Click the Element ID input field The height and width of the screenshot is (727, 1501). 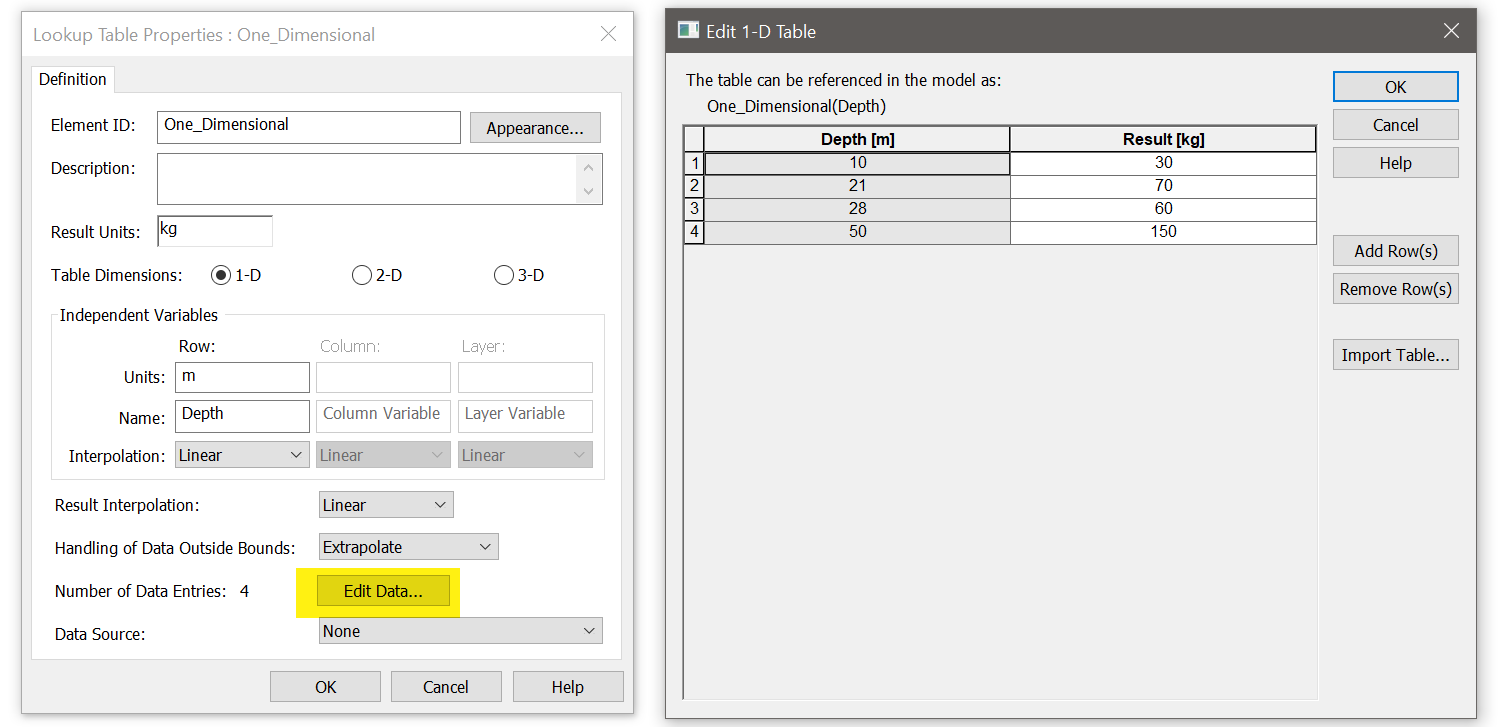point(309,127)
